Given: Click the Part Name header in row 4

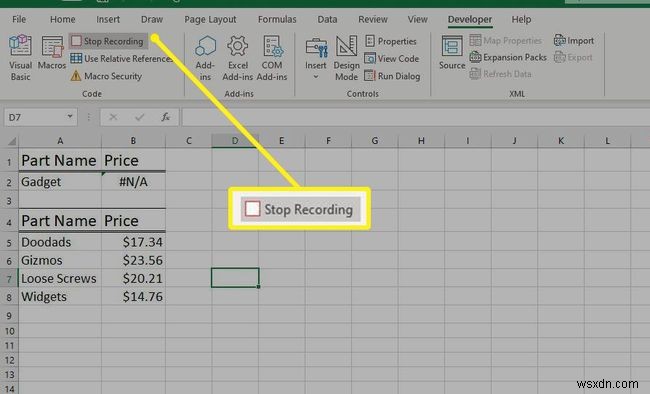Looking at the screenshot, I should pos(60,221).
